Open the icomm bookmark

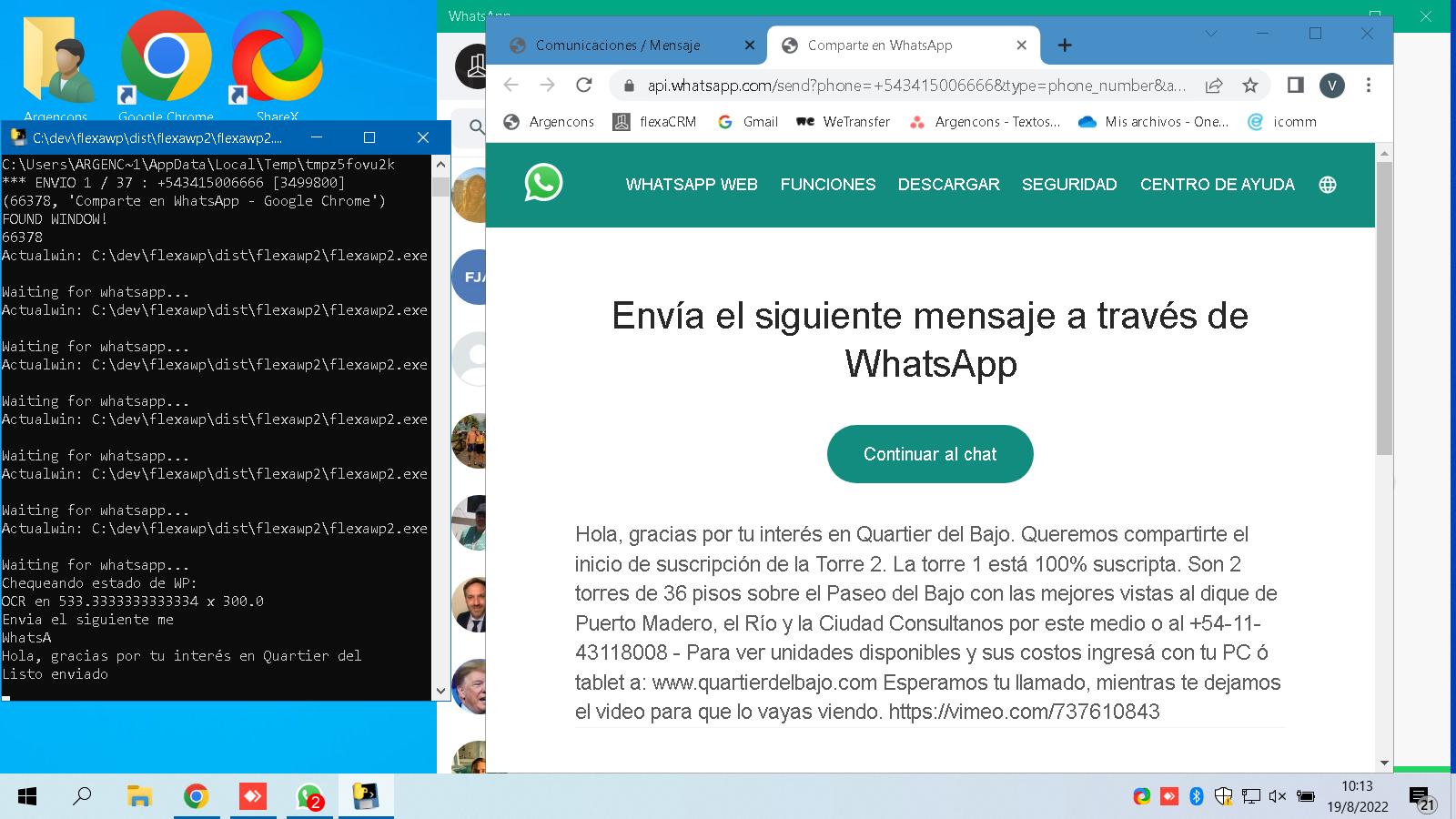(x=1282, y=122)
